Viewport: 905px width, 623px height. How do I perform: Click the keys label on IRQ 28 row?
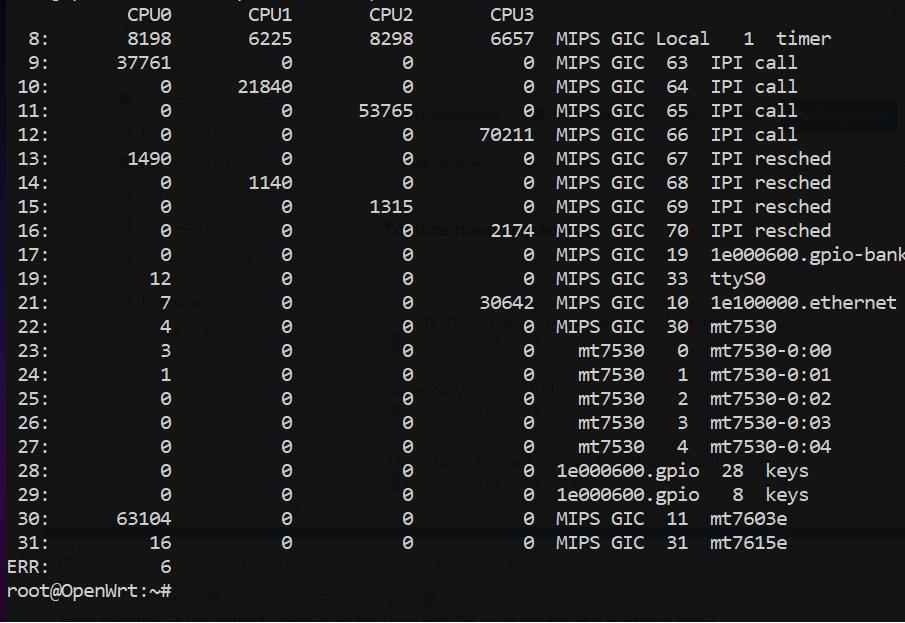pos(787,471)
